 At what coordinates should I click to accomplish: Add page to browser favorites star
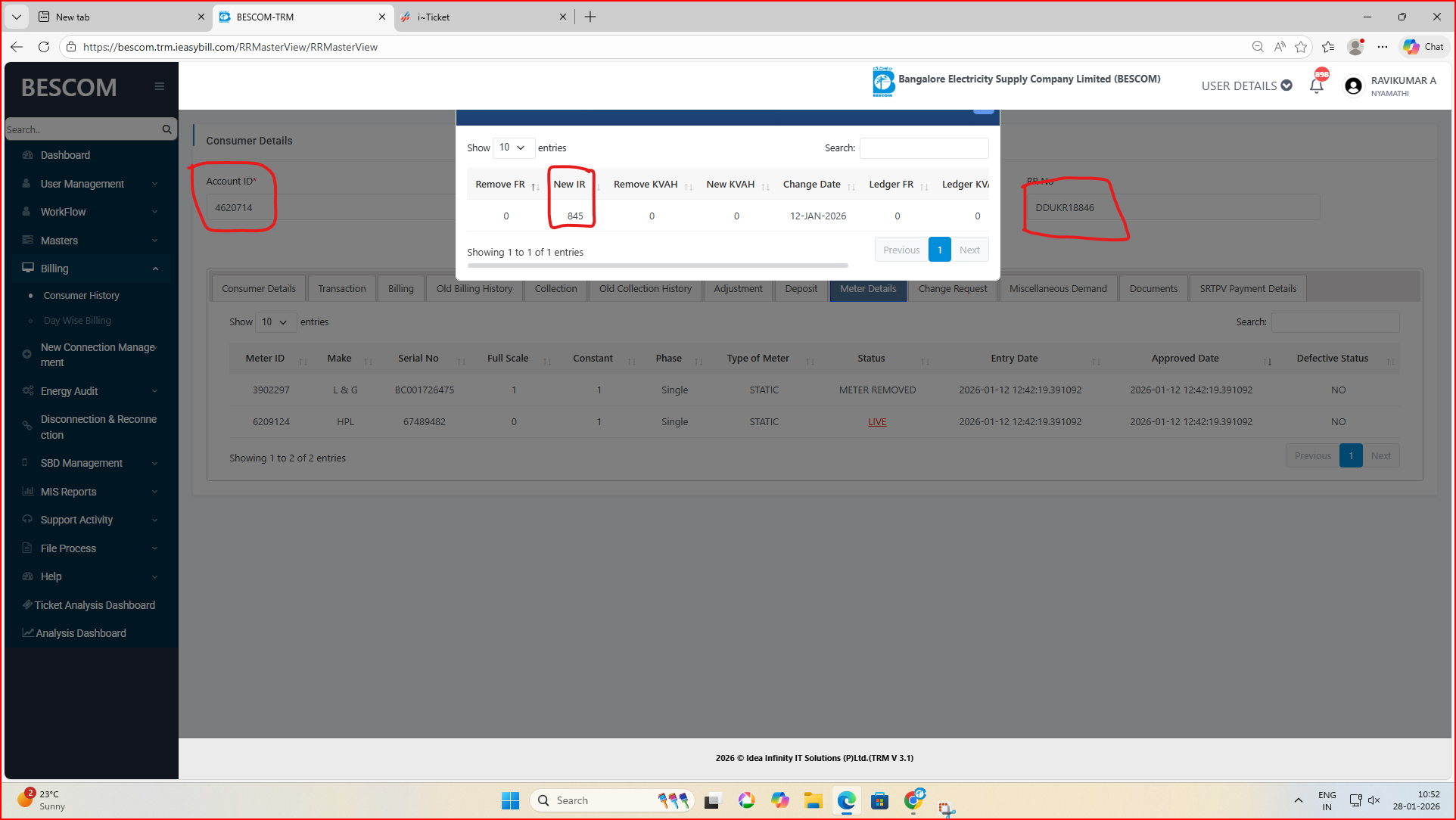click(1301, 47)
